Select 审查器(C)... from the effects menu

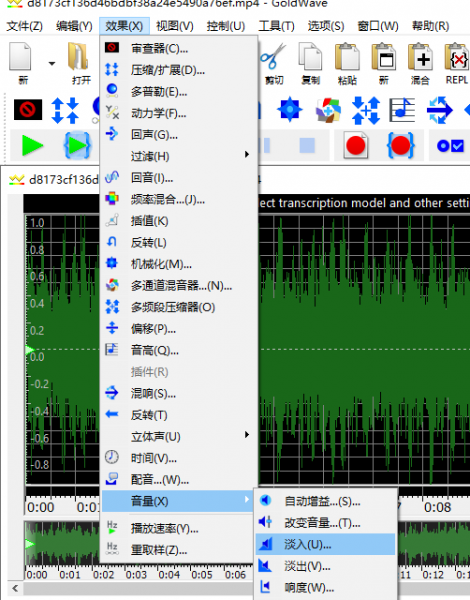[x=179, y=48]
